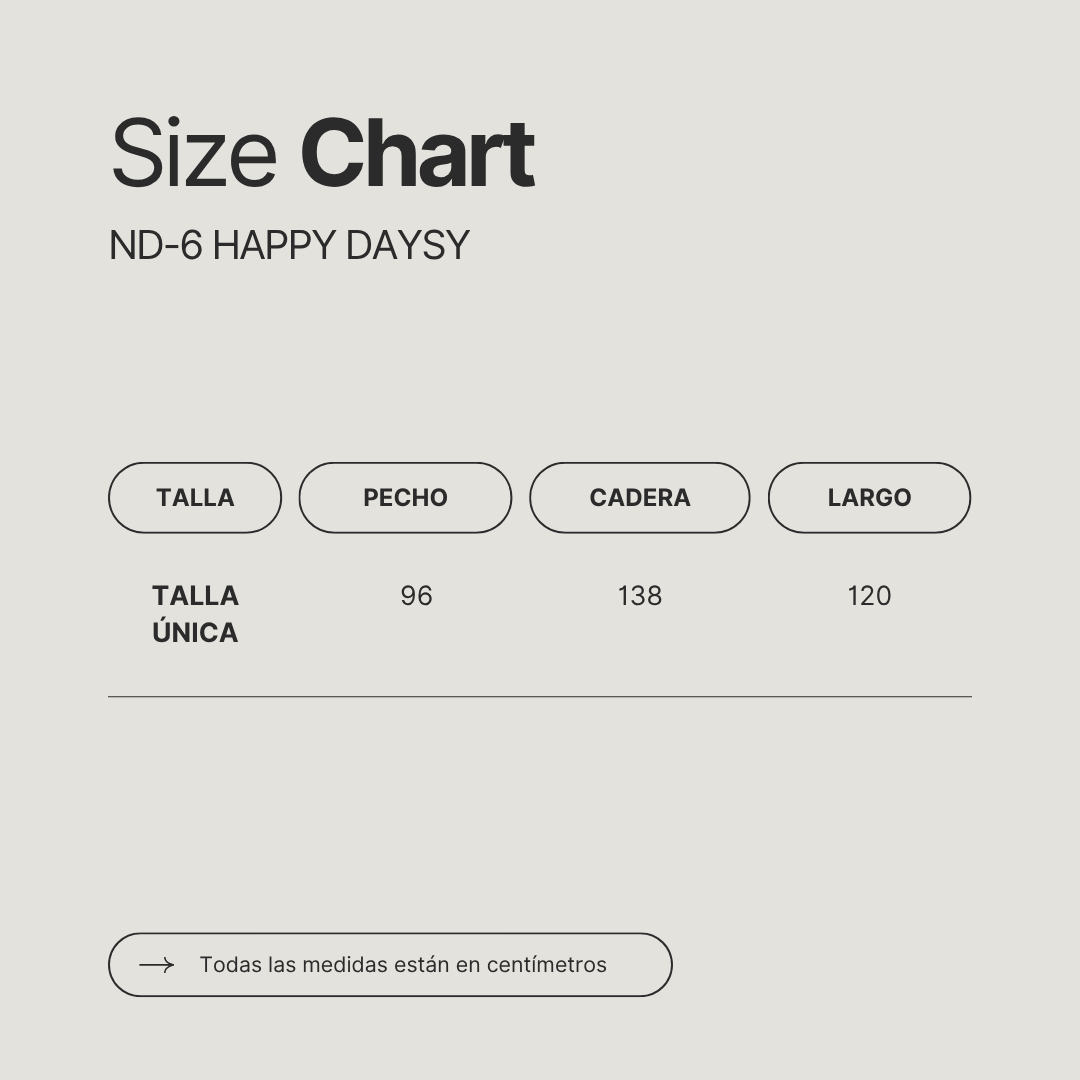Click the word ÚNICA in the row label

(195, 633)
